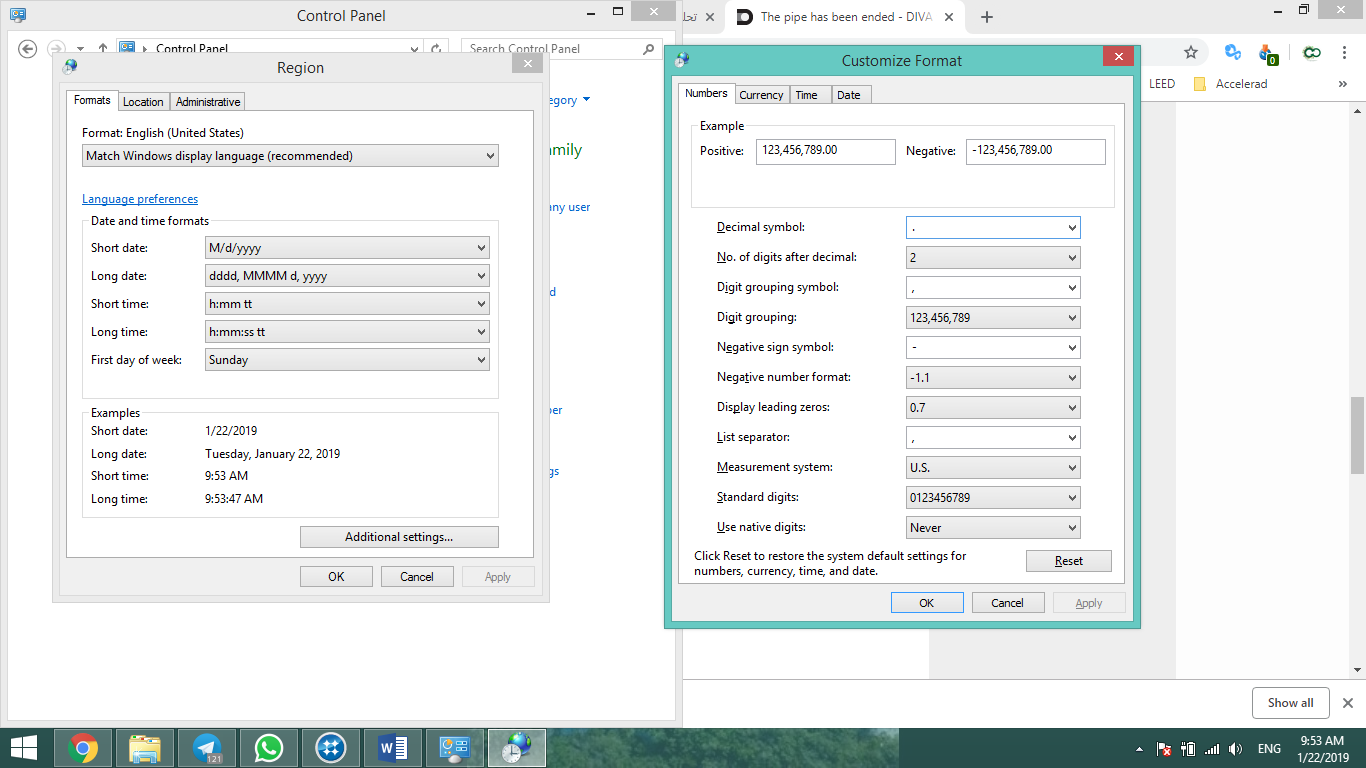Screen dimensions: 1366x768
Task: Bookmark this page with the star icon
Action: point(1190,52)
